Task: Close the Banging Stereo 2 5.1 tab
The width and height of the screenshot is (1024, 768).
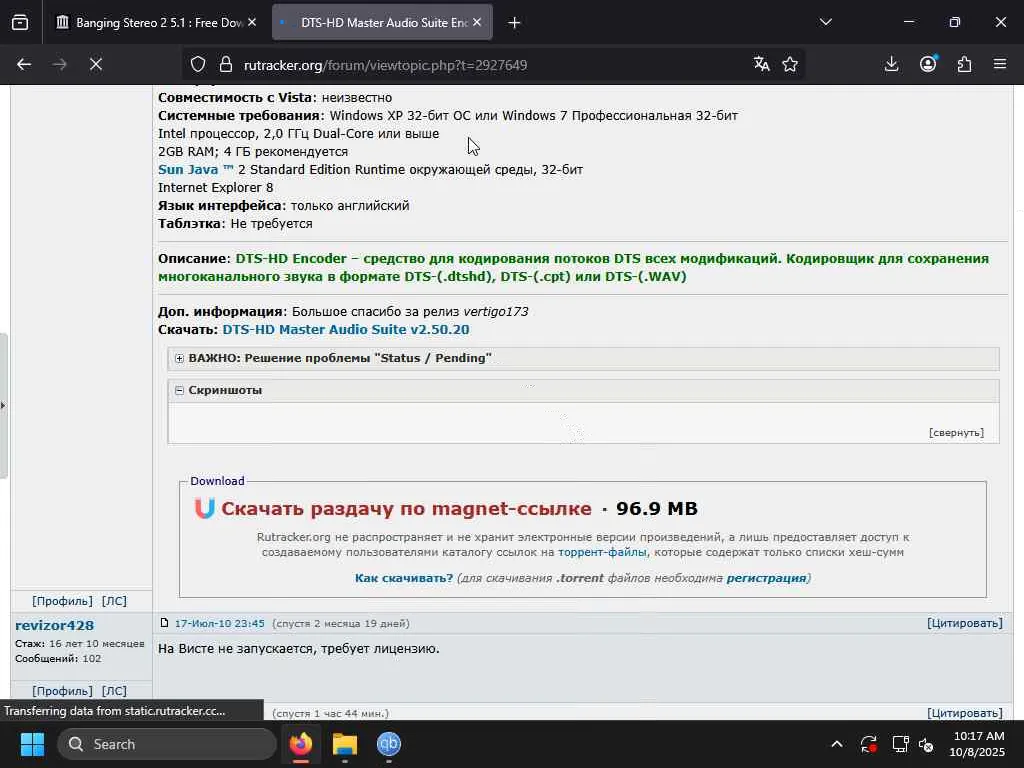Action: [x=252, y=23]
